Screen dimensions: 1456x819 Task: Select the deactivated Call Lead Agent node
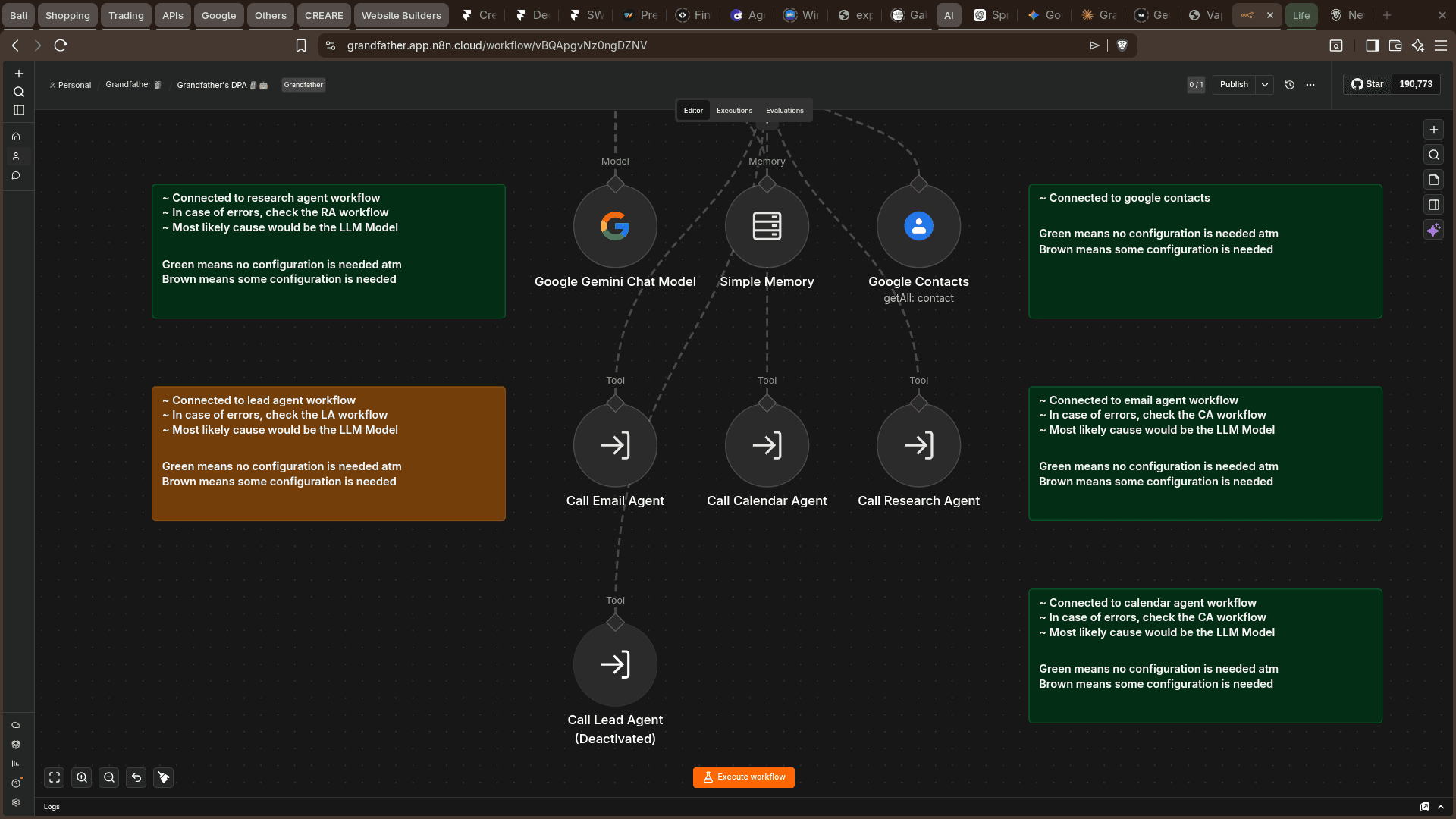pos(615,664)
